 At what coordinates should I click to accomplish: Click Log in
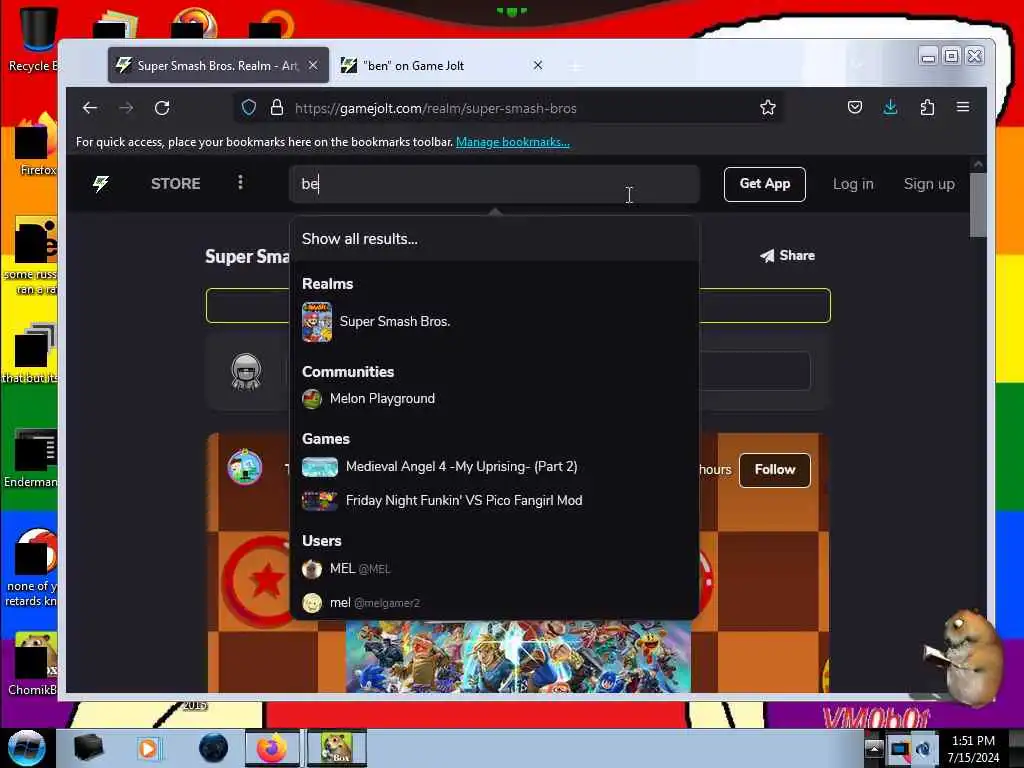(x=853, y=184)
